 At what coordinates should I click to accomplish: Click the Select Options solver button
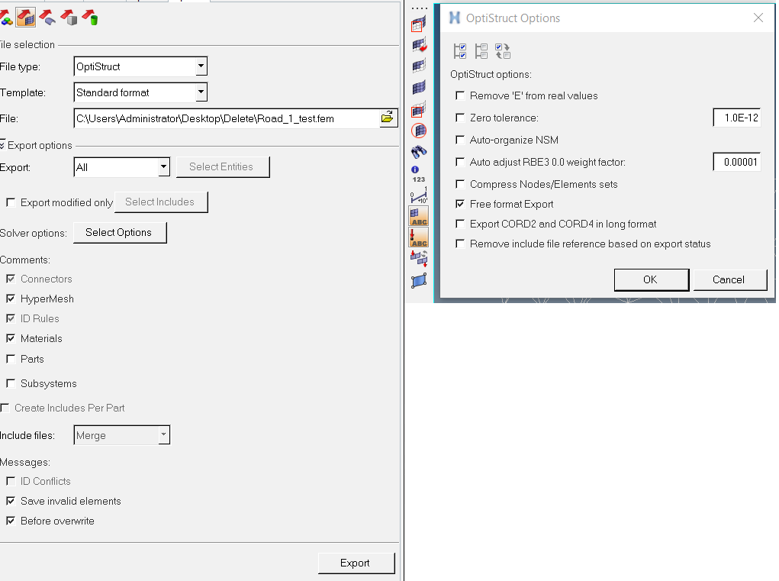pyautogui.click(x=119, y=233)
